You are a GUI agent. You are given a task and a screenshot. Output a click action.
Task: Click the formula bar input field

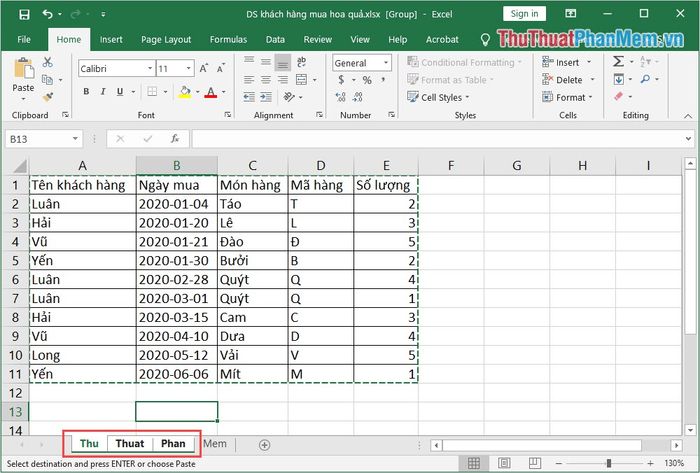pyautogui.click(x=438, y=139)
